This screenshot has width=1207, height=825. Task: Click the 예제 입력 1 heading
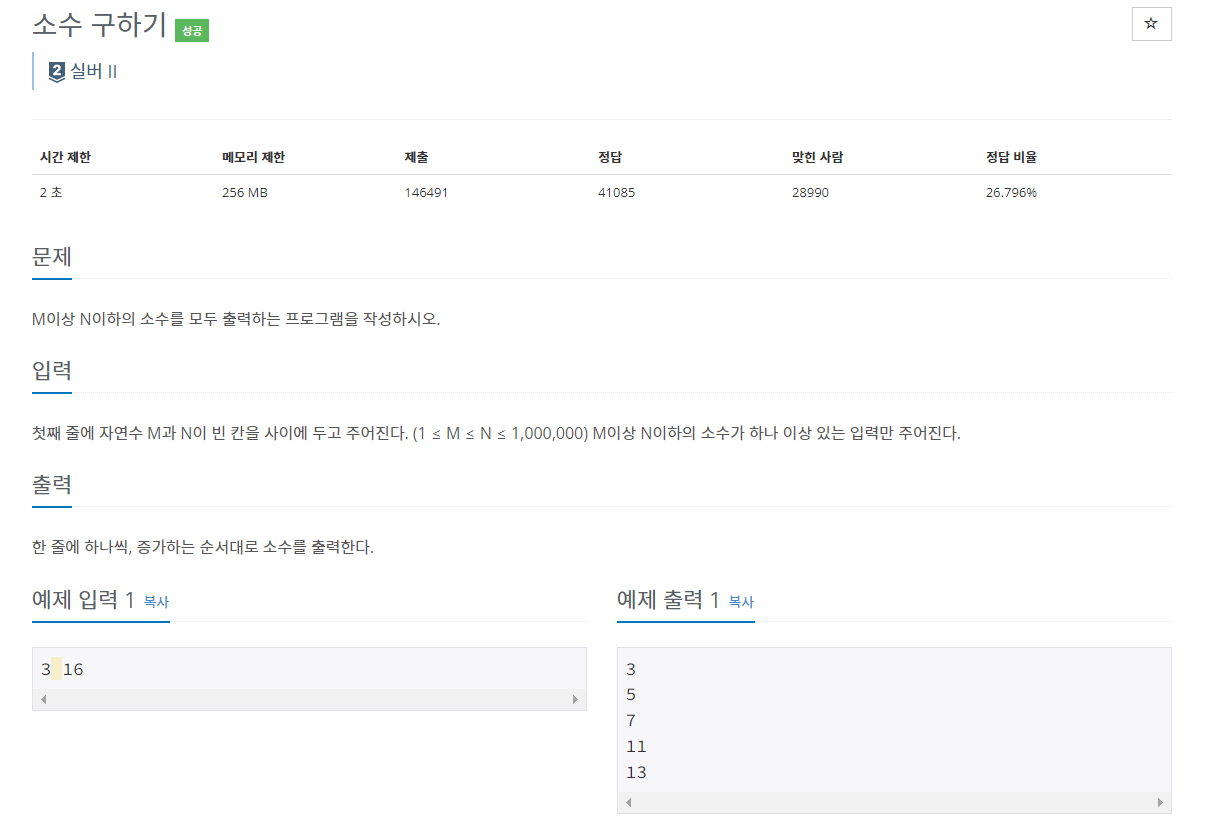tap(83, 600)
